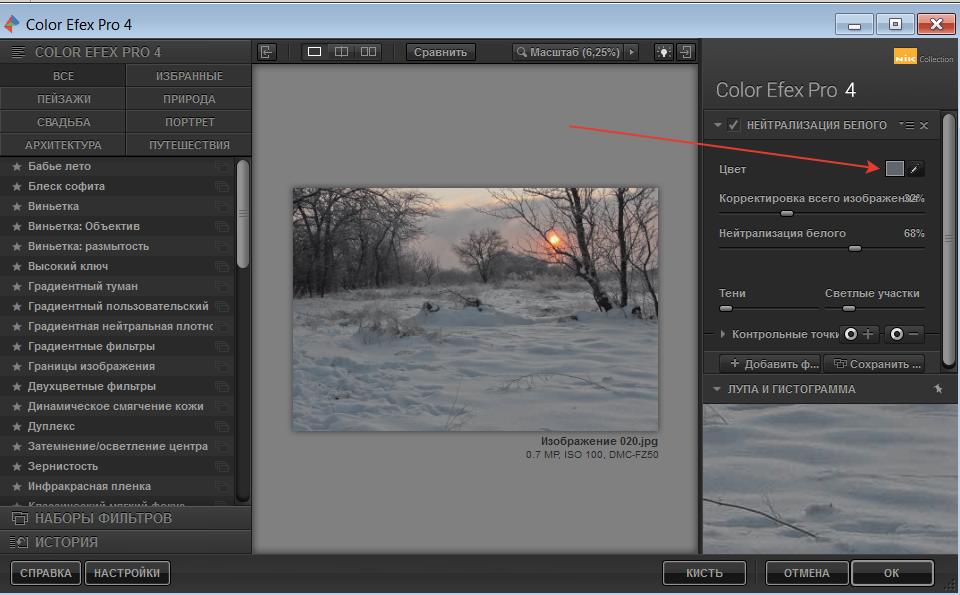Open the Цвет color swatch
Viewport: 960px width, 595px height.
pos(894,169)
